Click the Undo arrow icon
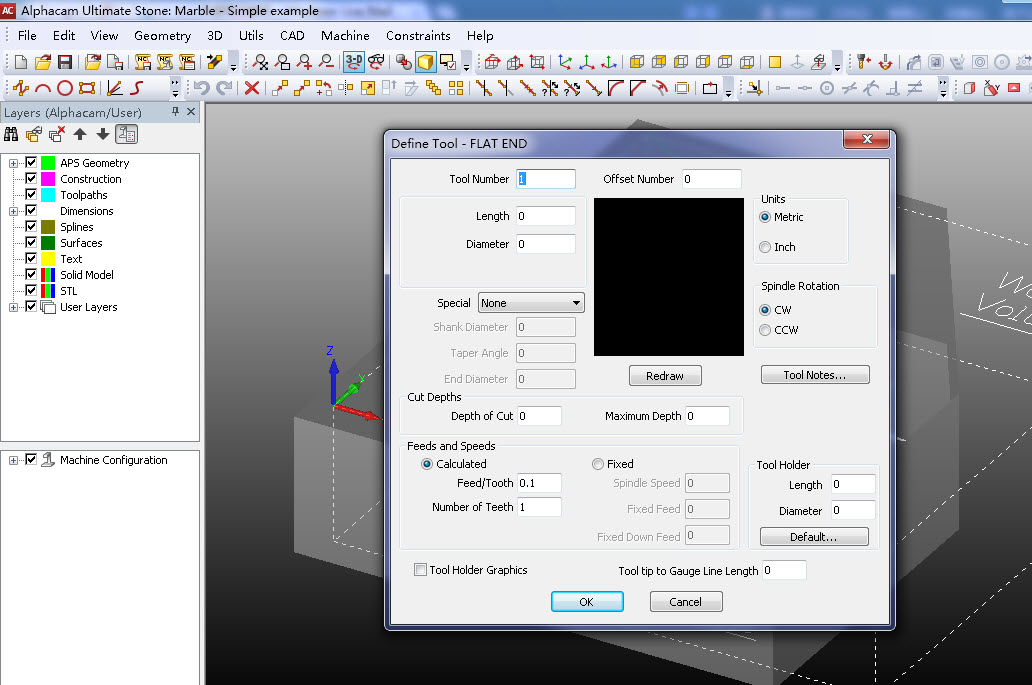Screen dimensions: 1032x685 [x=202, y=88]
